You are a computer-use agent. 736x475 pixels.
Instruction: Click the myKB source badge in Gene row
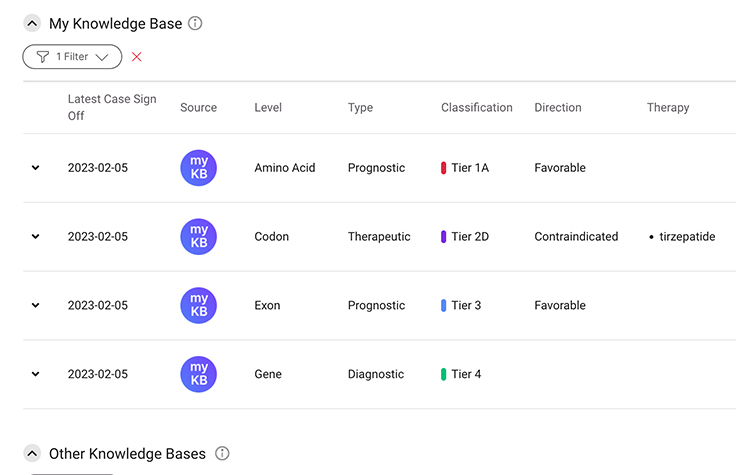click(198, 374)
